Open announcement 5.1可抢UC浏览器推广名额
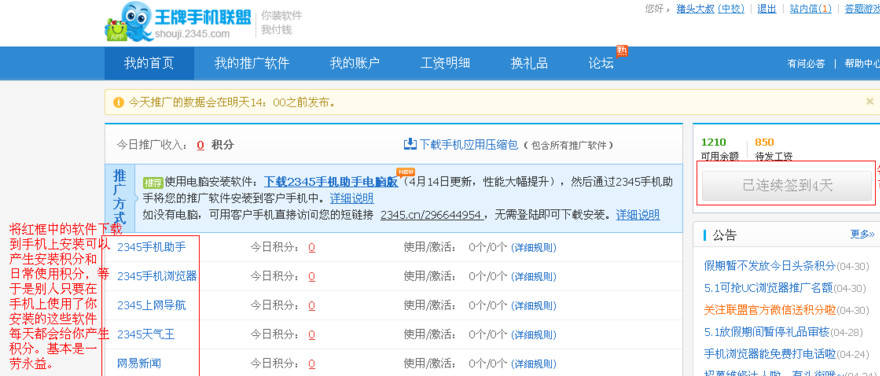 pyautogui.click(x=769, y=288)
